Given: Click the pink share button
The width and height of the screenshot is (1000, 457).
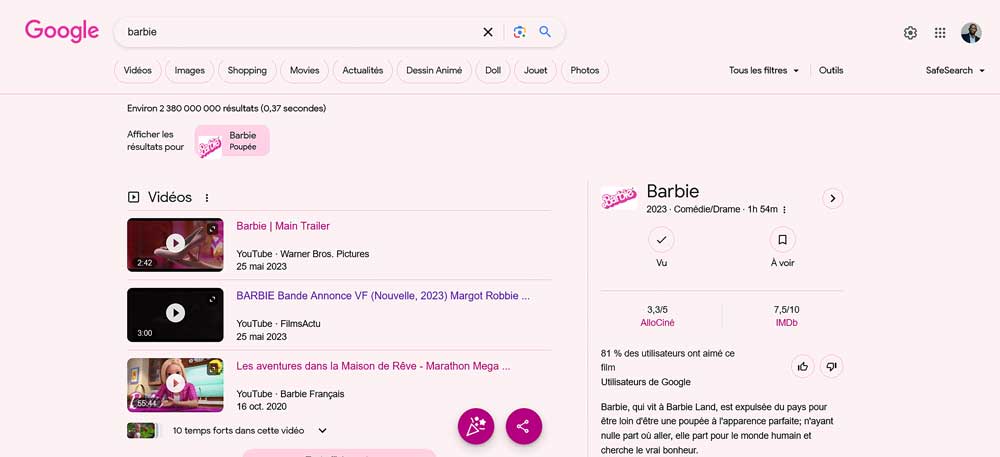Looking at the screenshot, I should click(x=524, y=426).
